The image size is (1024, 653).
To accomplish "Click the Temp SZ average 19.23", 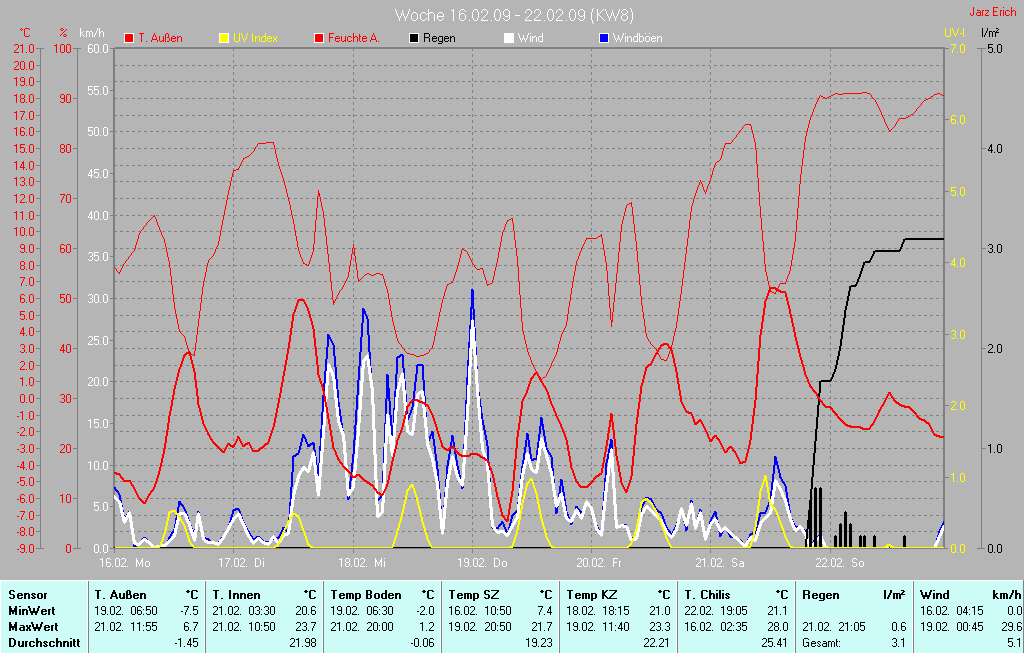I will point(539,643).
